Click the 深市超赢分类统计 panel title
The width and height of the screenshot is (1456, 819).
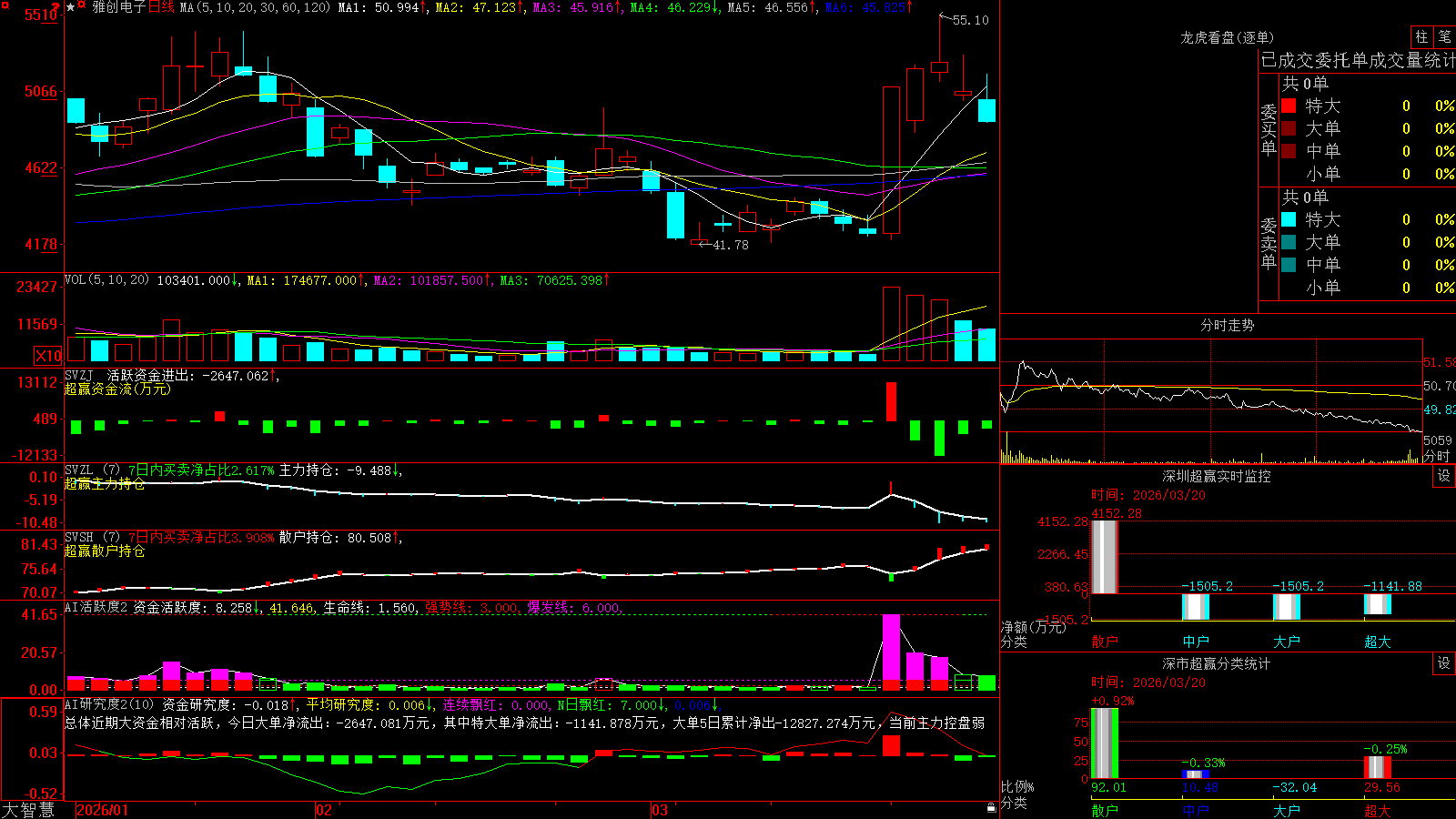[1216, 663]
